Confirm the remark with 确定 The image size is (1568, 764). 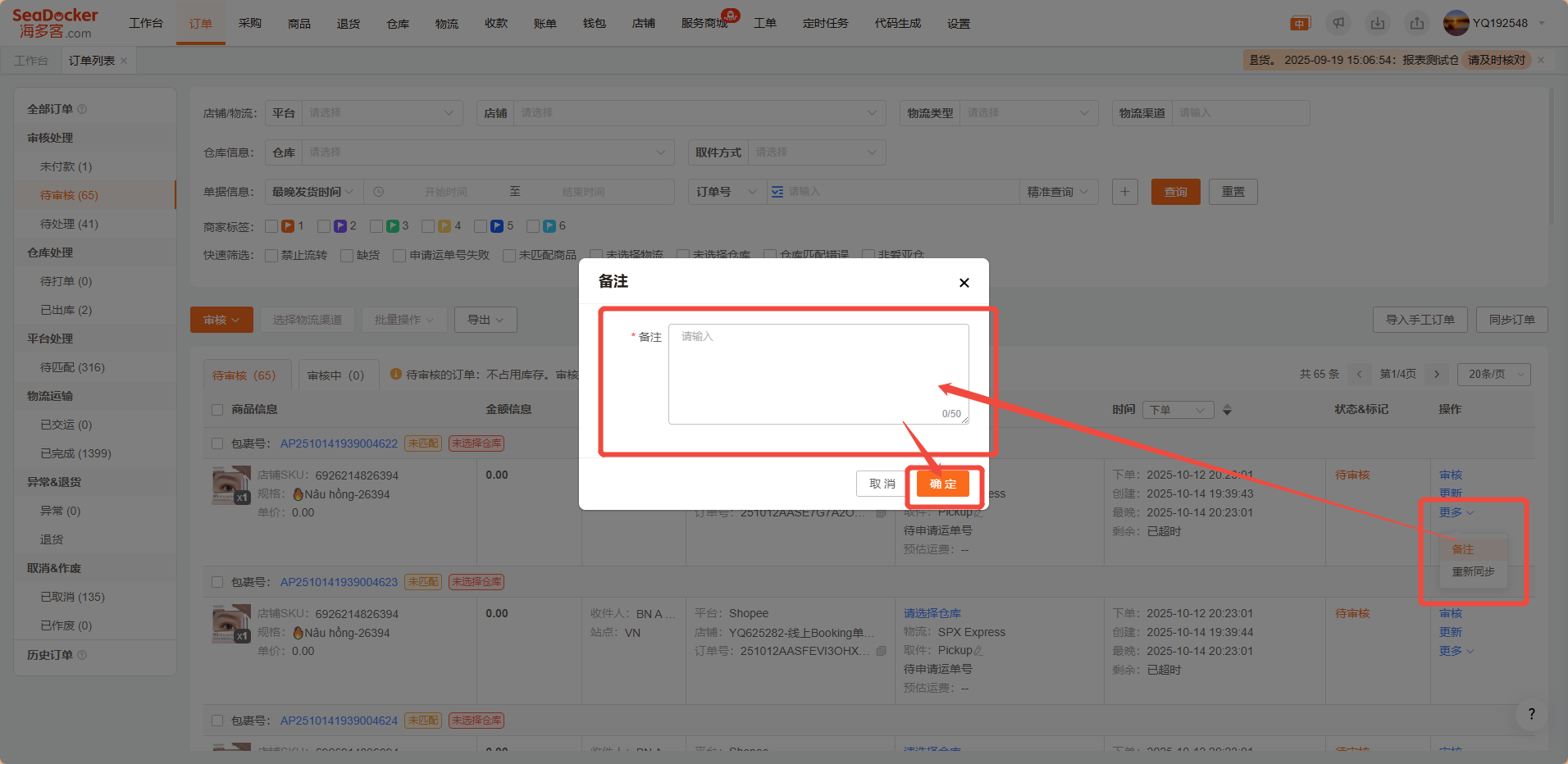pos(943,484)
